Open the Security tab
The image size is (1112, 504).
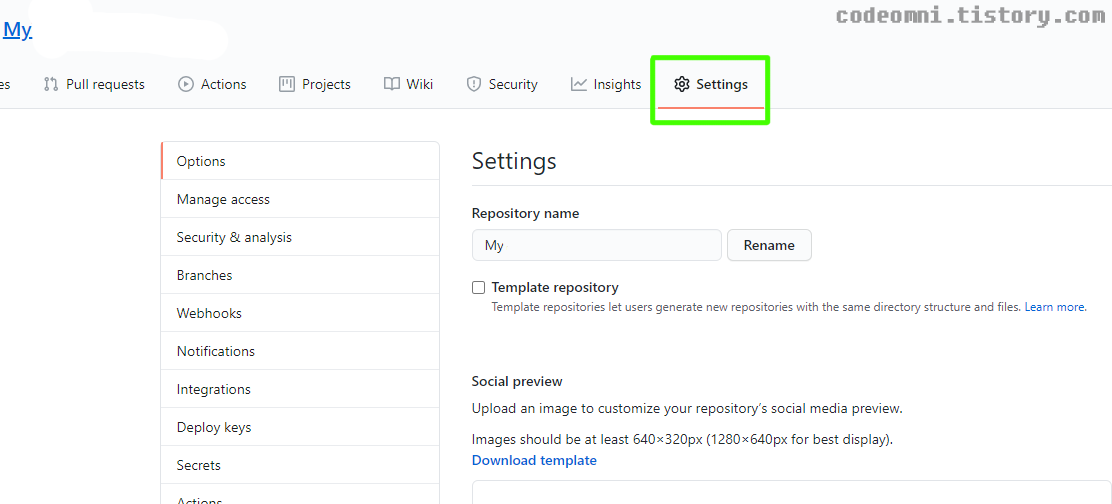click(x=502, y=84)
